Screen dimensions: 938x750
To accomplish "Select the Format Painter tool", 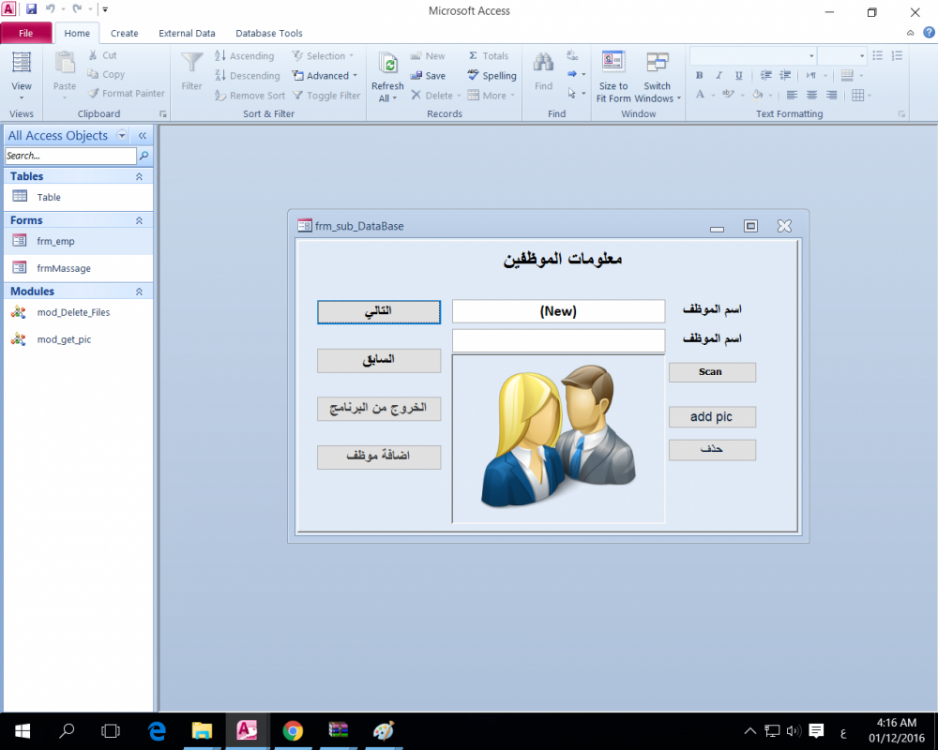I will [126, 93].
